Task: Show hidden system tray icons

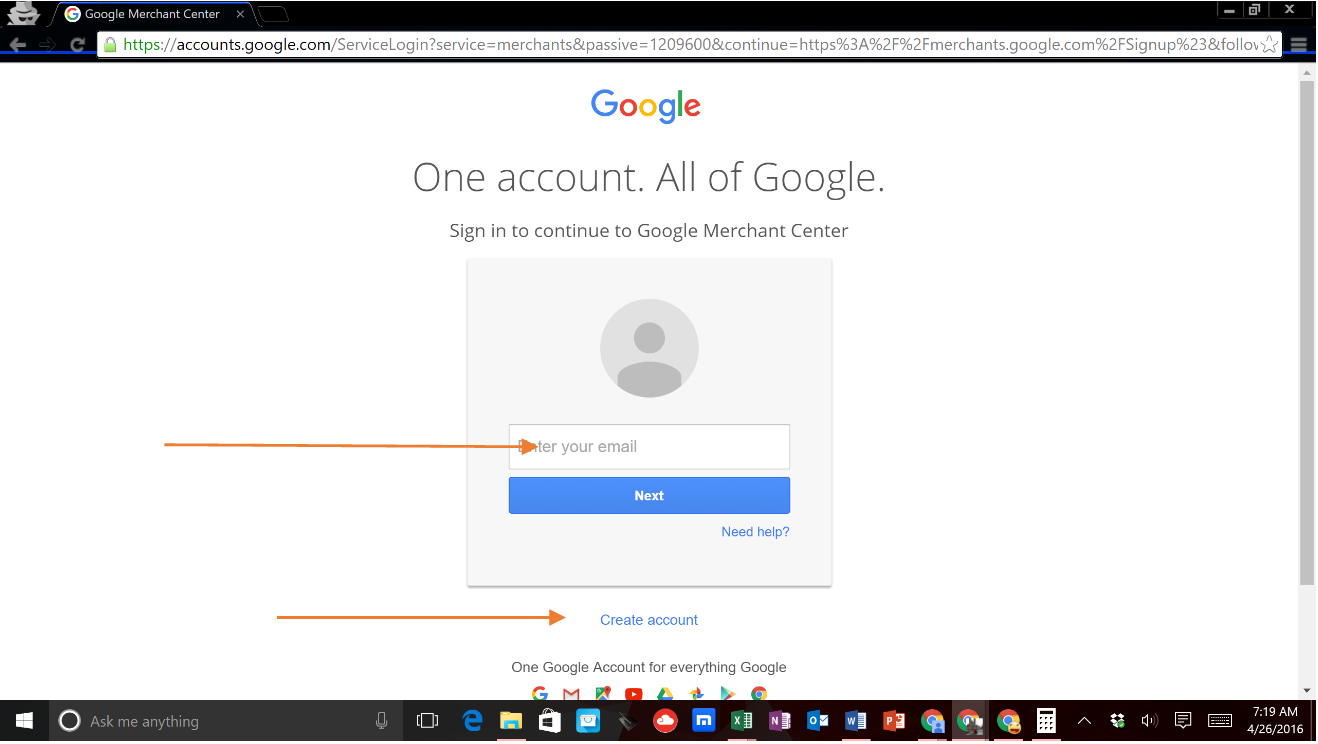Action: (1085, 721)
